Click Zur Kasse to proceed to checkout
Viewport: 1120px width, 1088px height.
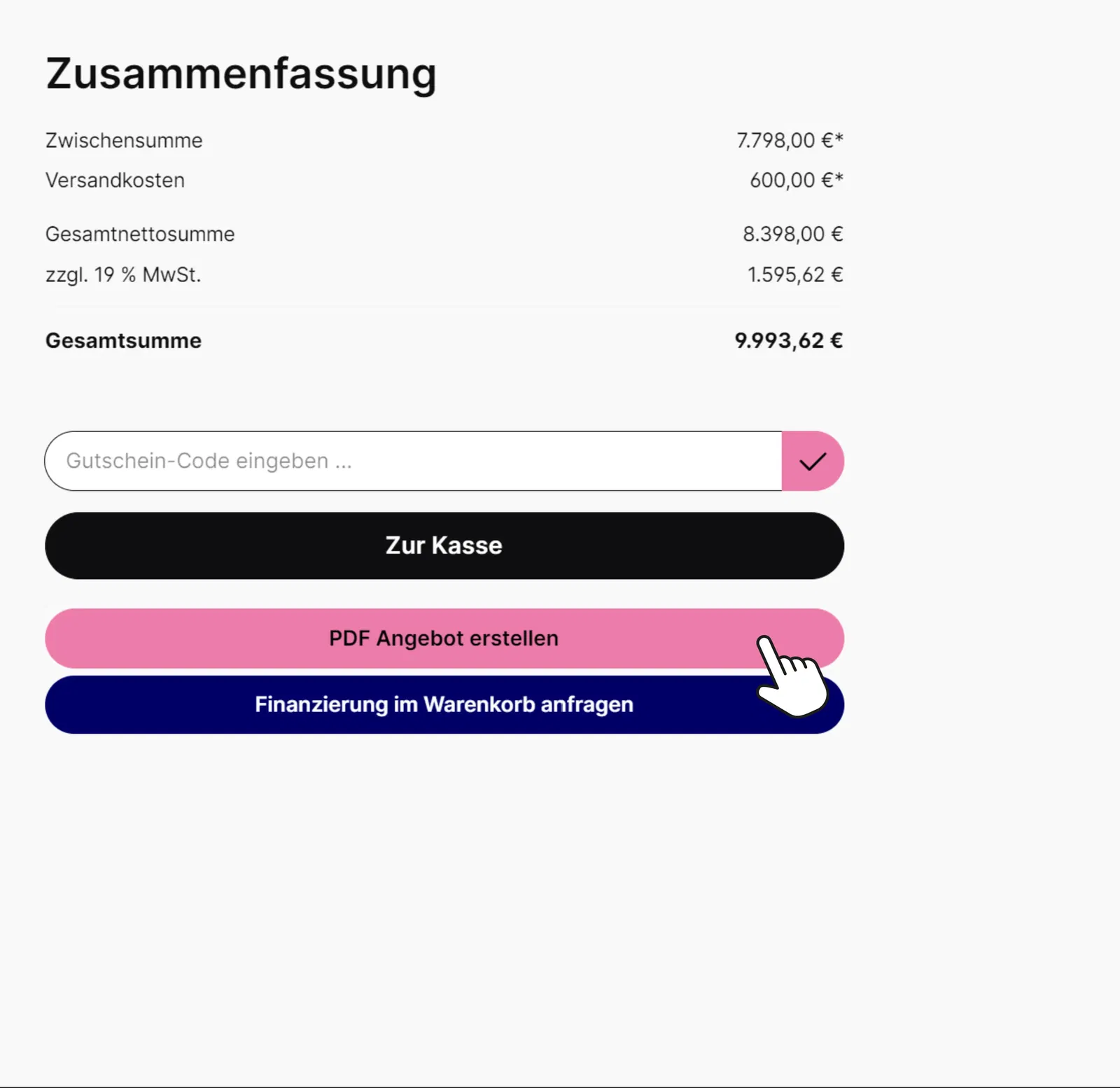point(444,545)
